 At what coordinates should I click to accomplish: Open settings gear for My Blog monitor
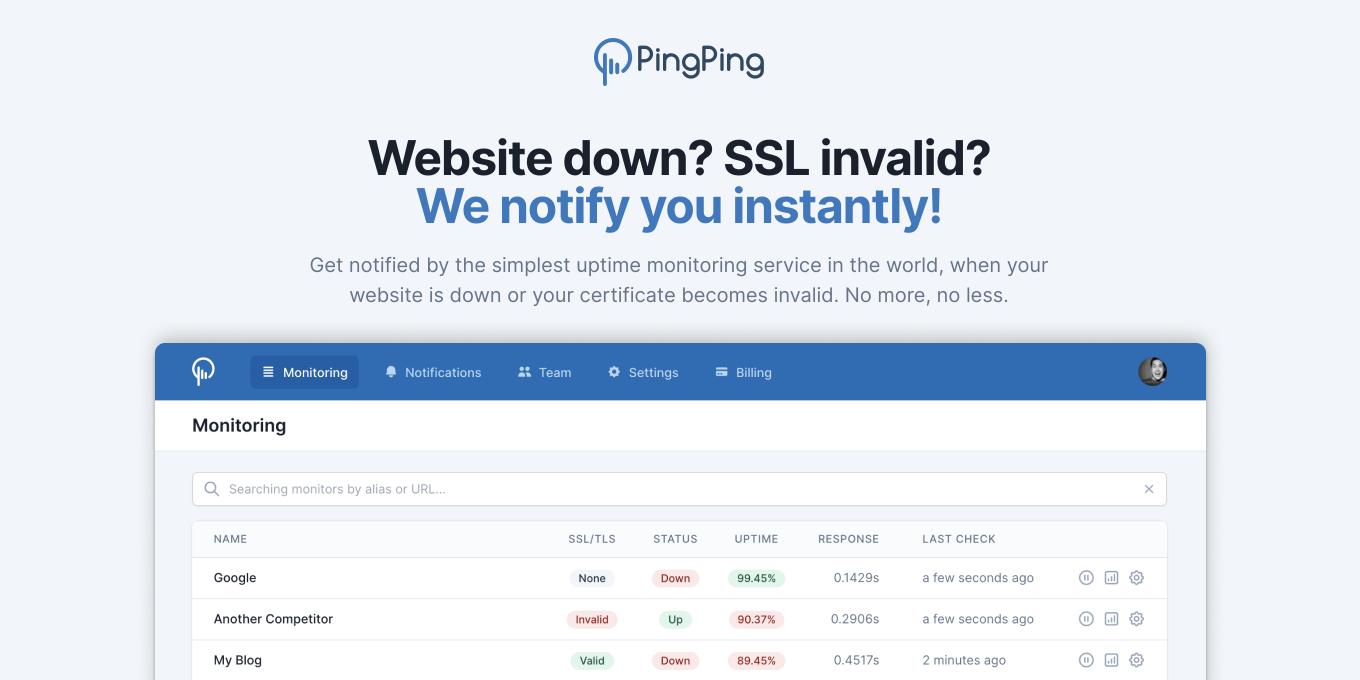coord(1136,660)
